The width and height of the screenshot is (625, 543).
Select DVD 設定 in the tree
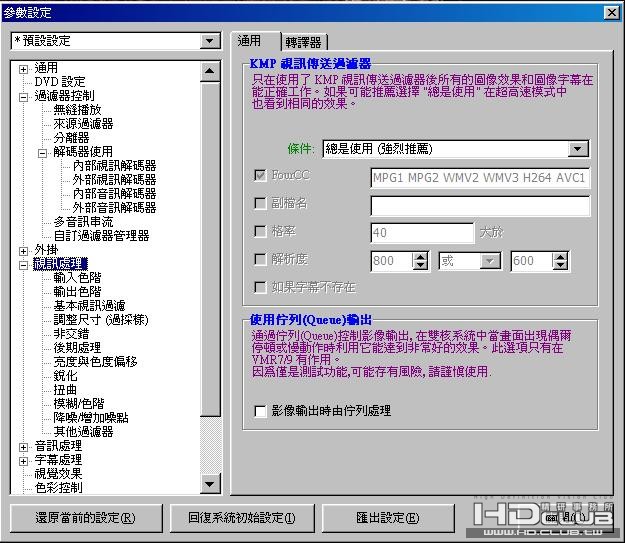coord(60,82)
